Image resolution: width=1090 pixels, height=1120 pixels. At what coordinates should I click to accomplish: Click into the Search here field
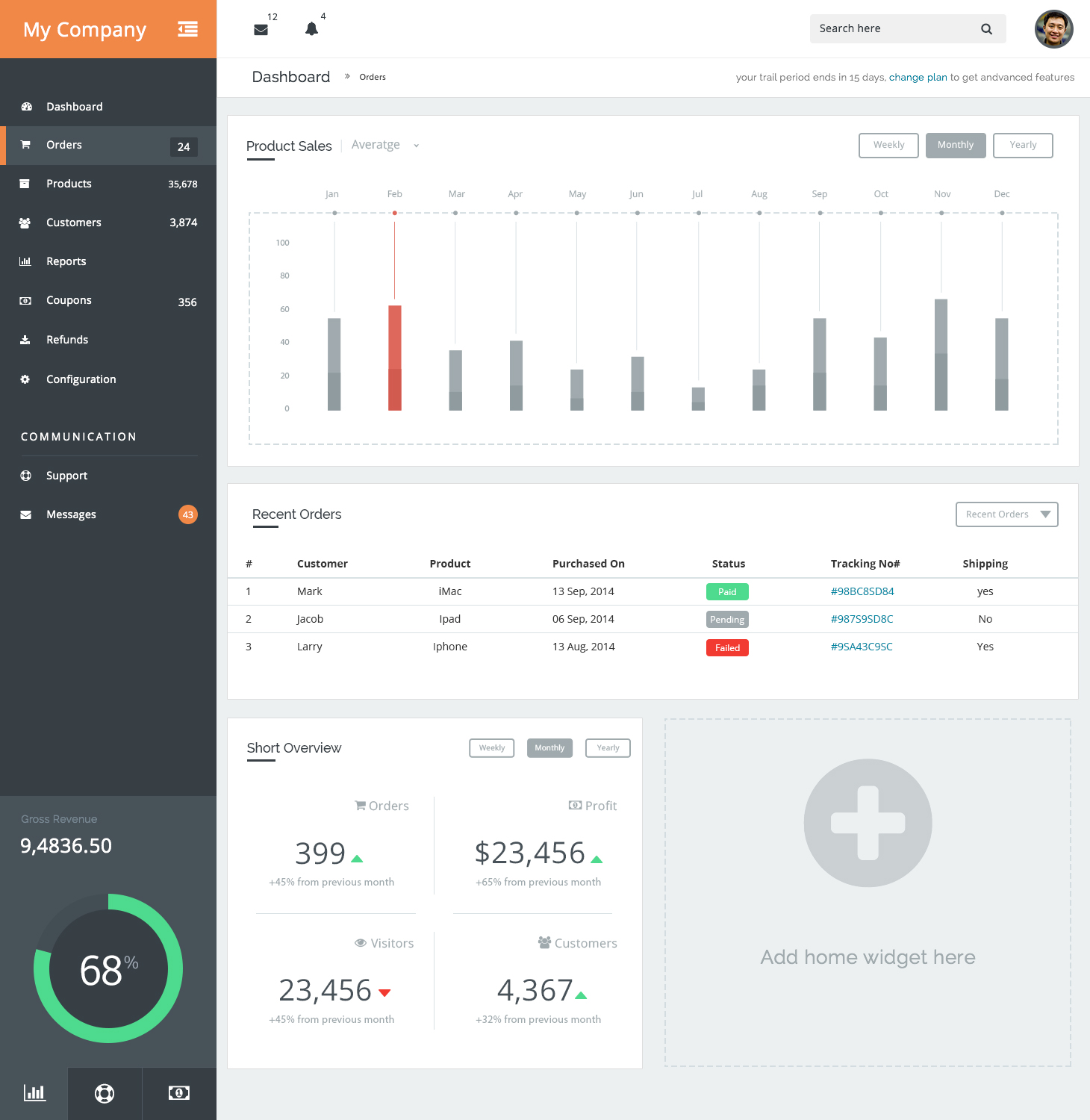pyautogui.click(x=893, y=29)
